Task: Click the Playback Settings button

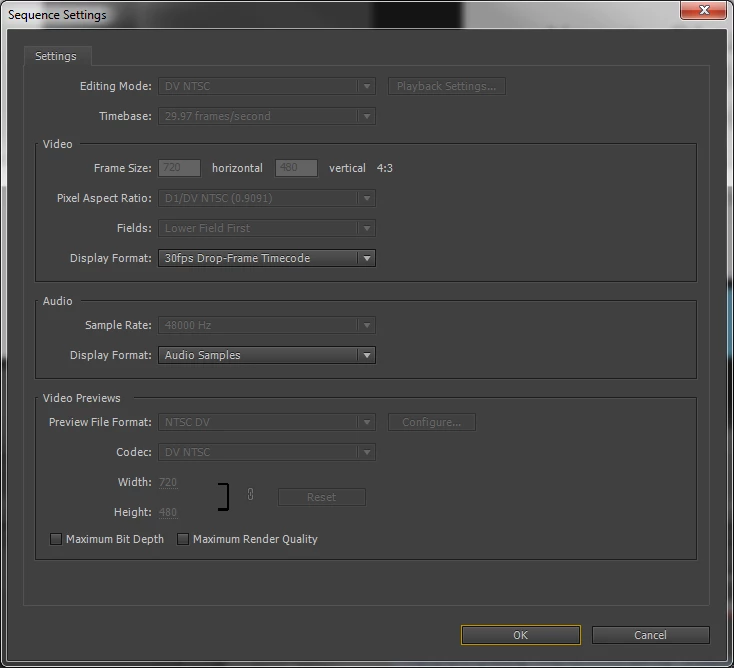Action: (447, 86)
